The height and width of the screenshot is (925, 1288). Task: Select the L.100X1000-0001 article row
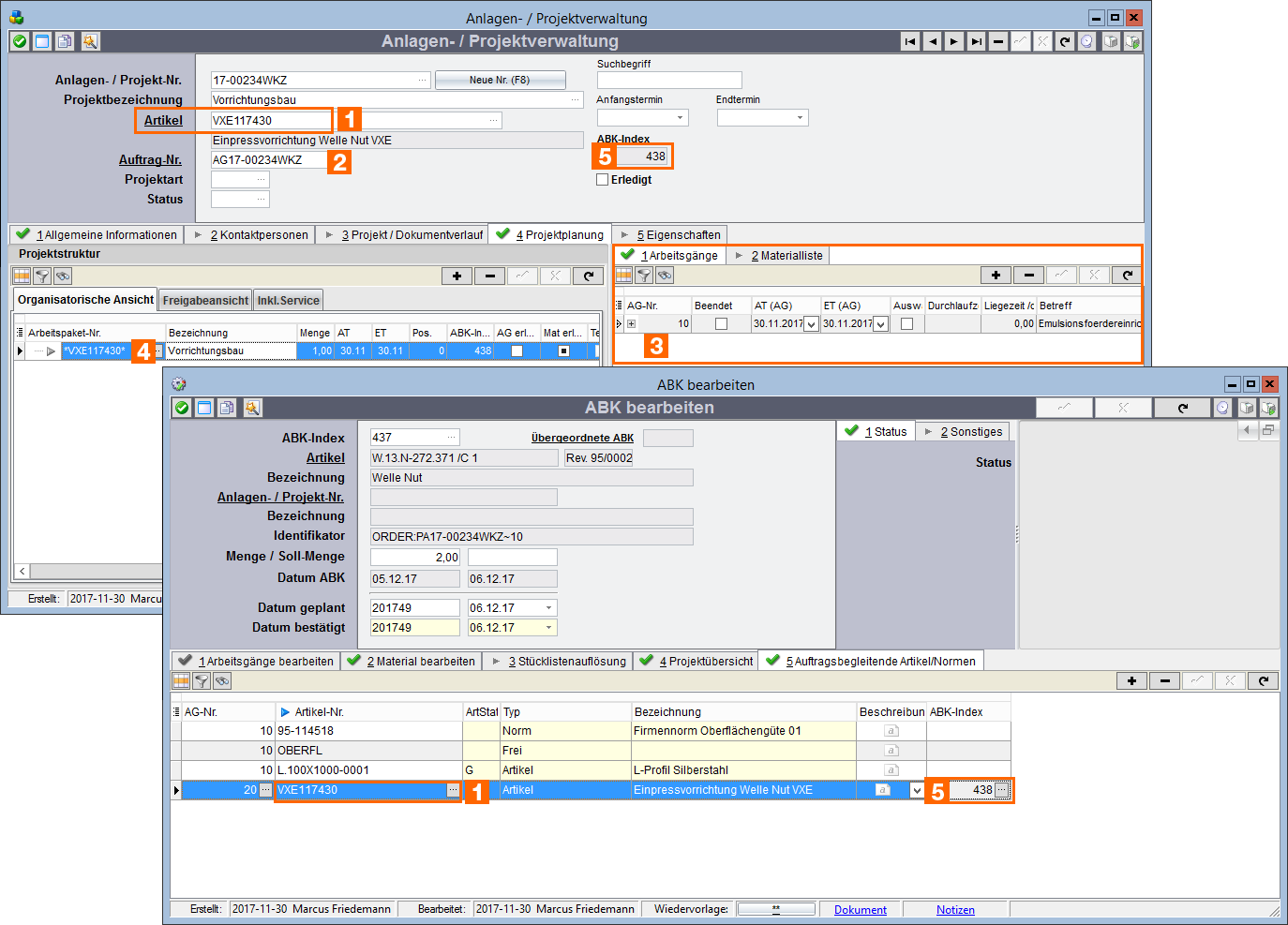[x=591, y=770]
